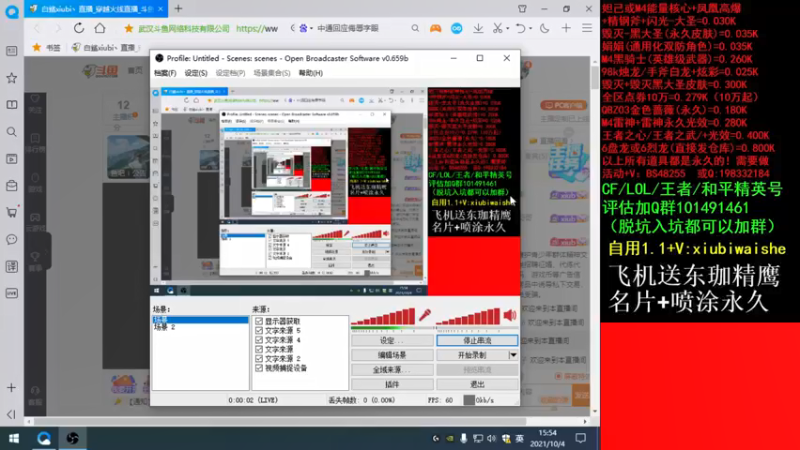The image size is (800, 450).
Task: Open the 书签 bookmarks folder
Action: point(46,47)
